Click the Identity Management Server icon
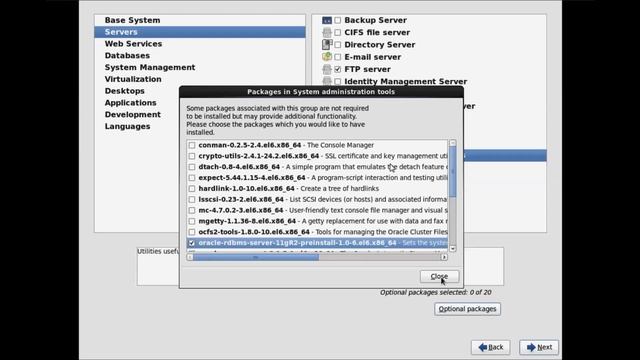The image size is (640, 360). (x=327, y=81)
